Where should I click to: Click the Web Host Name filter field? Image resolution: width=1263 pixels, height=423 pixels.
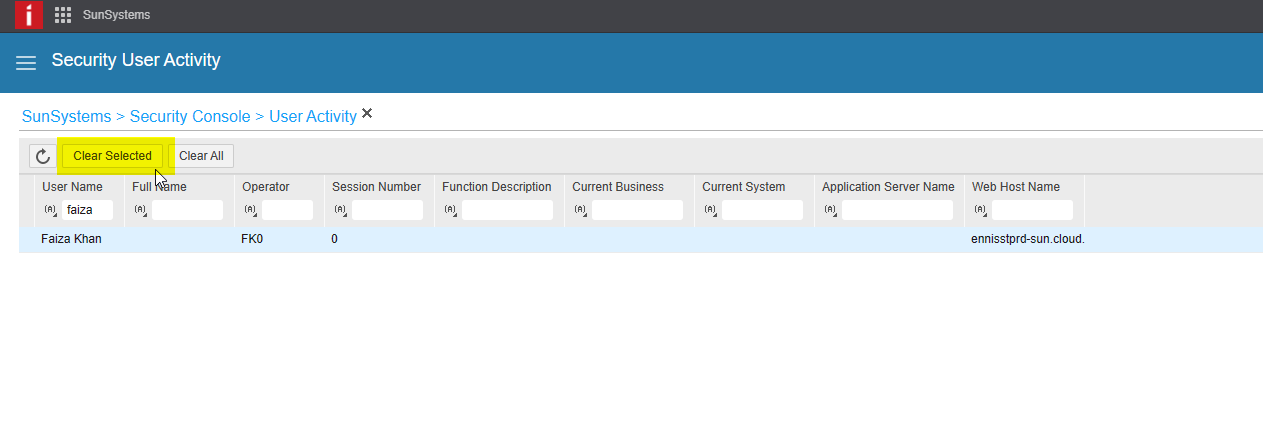pos(1032,210)
